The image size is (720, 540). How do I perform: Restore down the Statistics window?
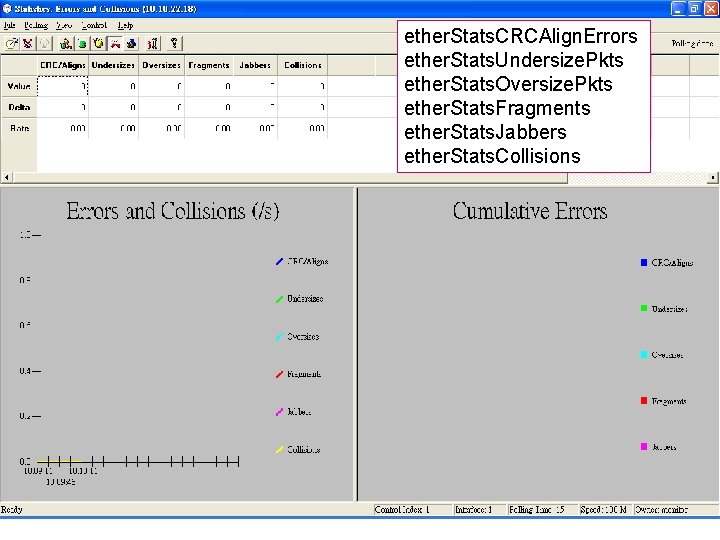point(694,9)
